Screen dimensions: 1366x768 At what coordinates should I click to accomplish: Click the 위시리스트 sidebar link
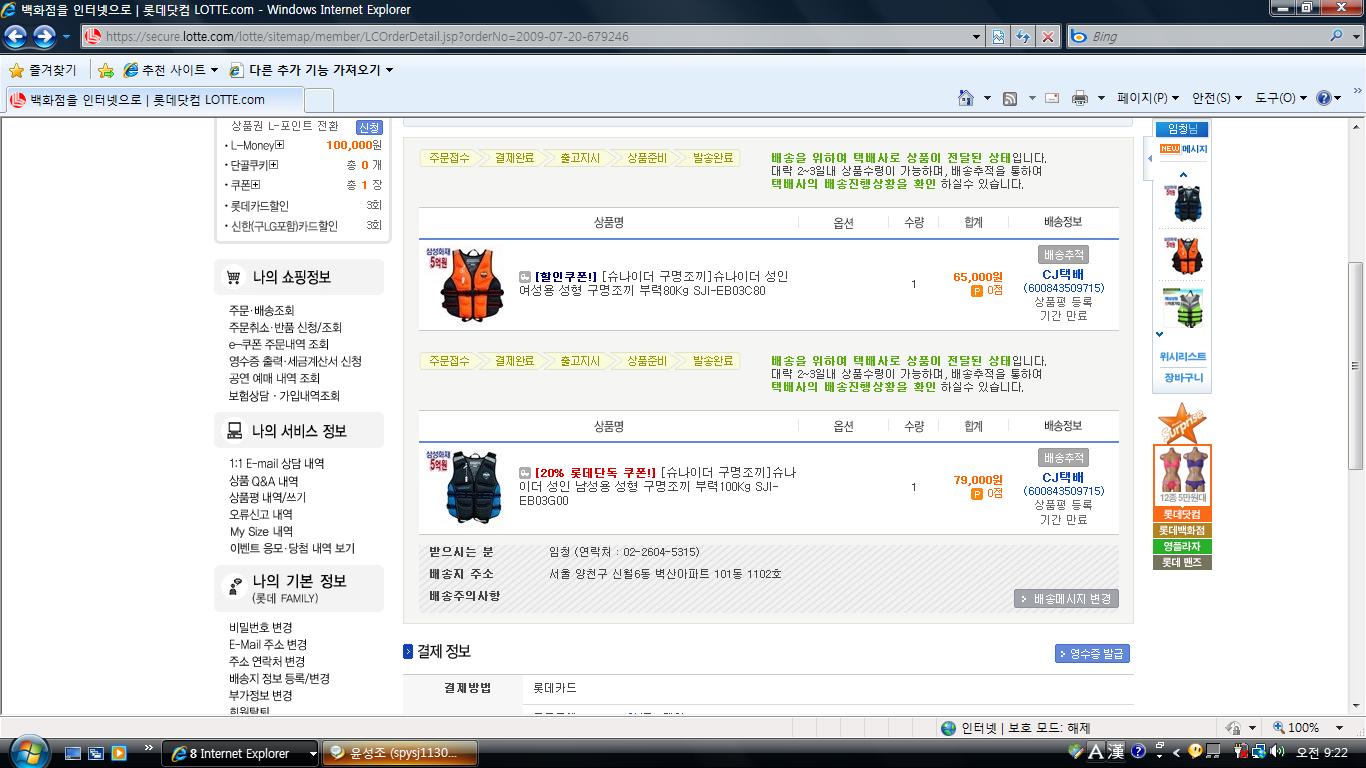tap(1183, 357)
